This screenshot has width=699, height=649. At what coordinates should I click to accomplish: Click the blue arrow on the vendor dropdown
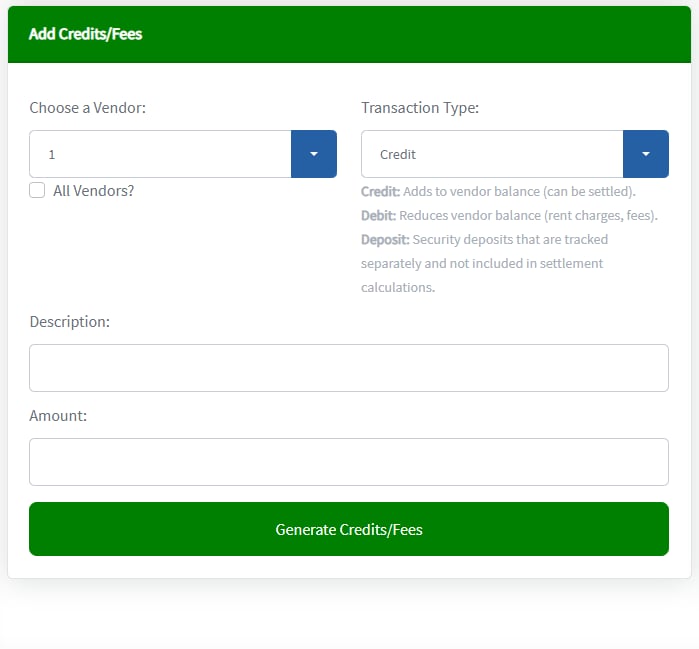[x=313, y=154]
